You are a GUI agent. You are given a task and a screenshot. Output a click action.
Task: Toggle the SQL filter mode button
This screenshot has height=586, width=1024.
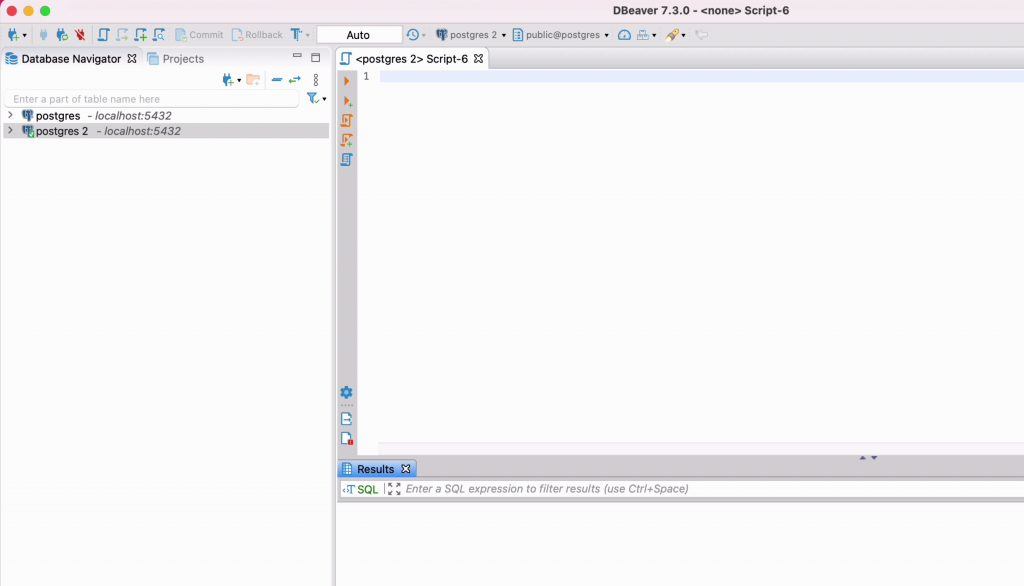[x=361, y=489]
